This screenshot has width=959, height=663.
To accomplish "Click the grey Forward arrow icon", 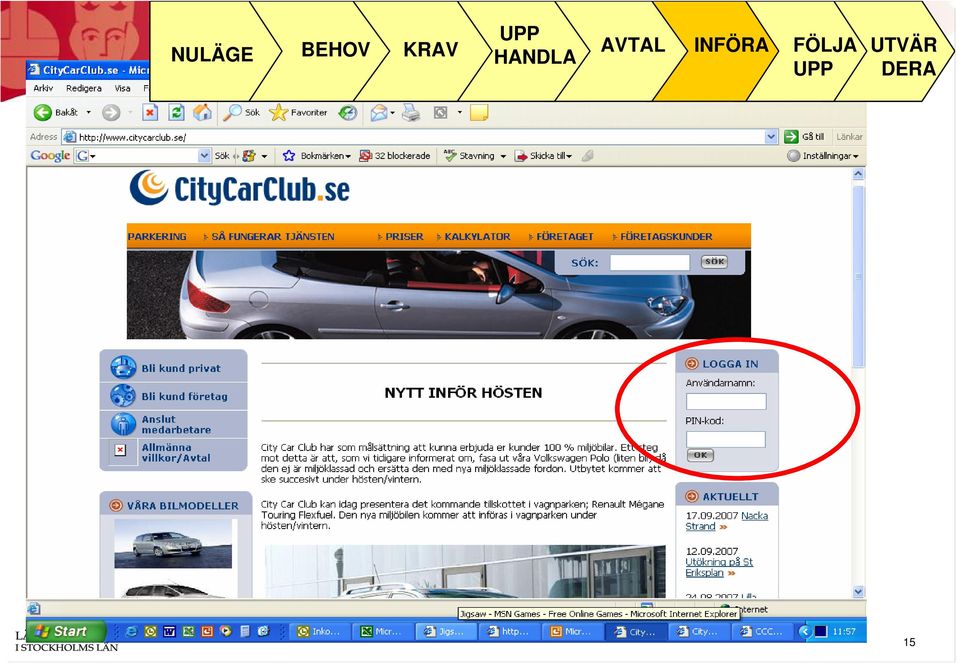I will click(x=111, y=113).
